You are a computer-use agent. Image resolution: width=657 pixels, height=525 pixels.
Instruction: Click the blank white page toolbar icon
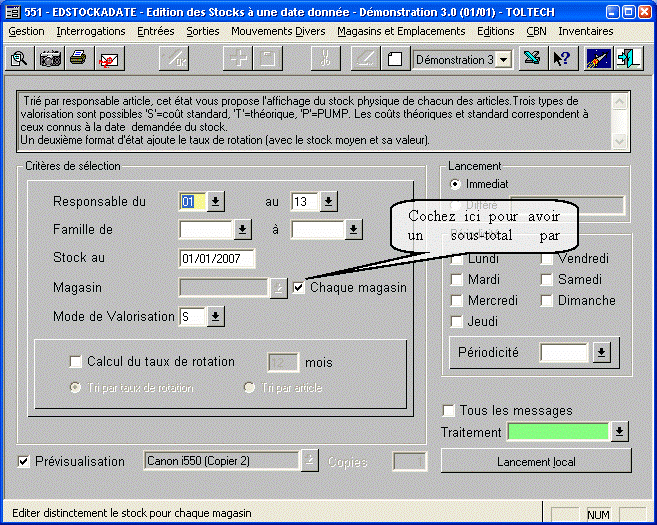(x=394, y=59)
